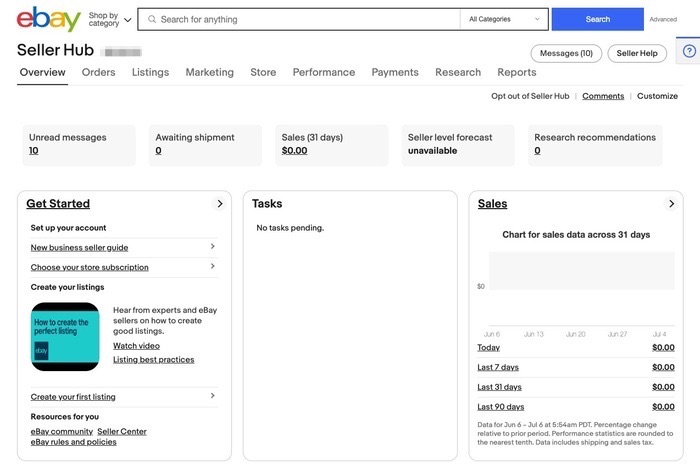The width and height of the screenshot is (700, 471).
Task: Expand Create your first listing chevron
Action: [213, 397]
